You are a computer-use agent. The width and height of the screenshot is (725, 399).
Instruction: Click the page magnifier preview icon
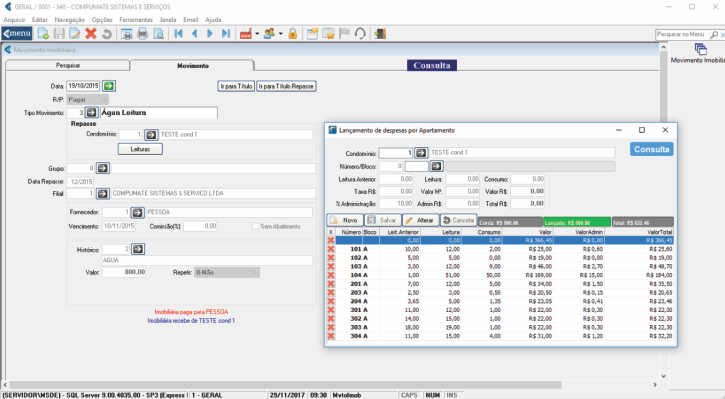click(159, 34)
